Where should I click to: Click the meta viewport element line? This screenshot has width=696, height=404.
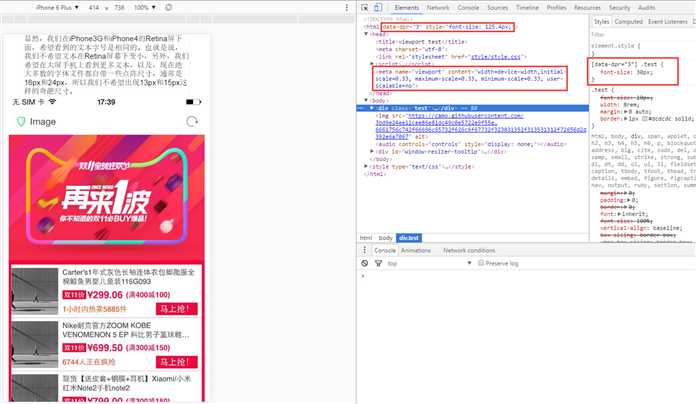tap(470, 78)
